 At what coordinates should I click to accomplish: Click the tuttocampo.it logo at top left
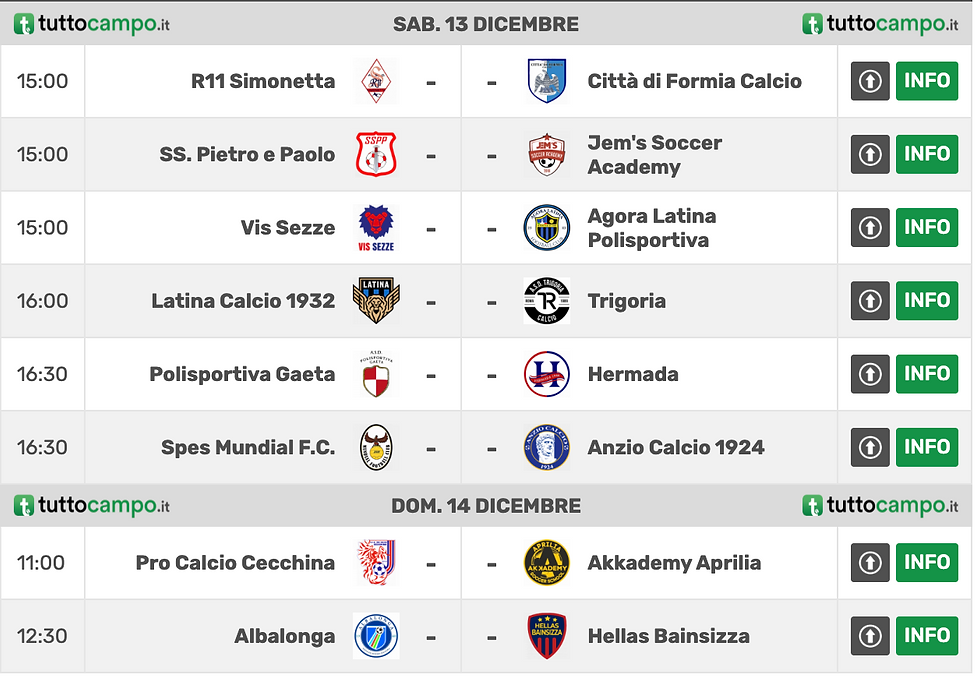[91, 24]
